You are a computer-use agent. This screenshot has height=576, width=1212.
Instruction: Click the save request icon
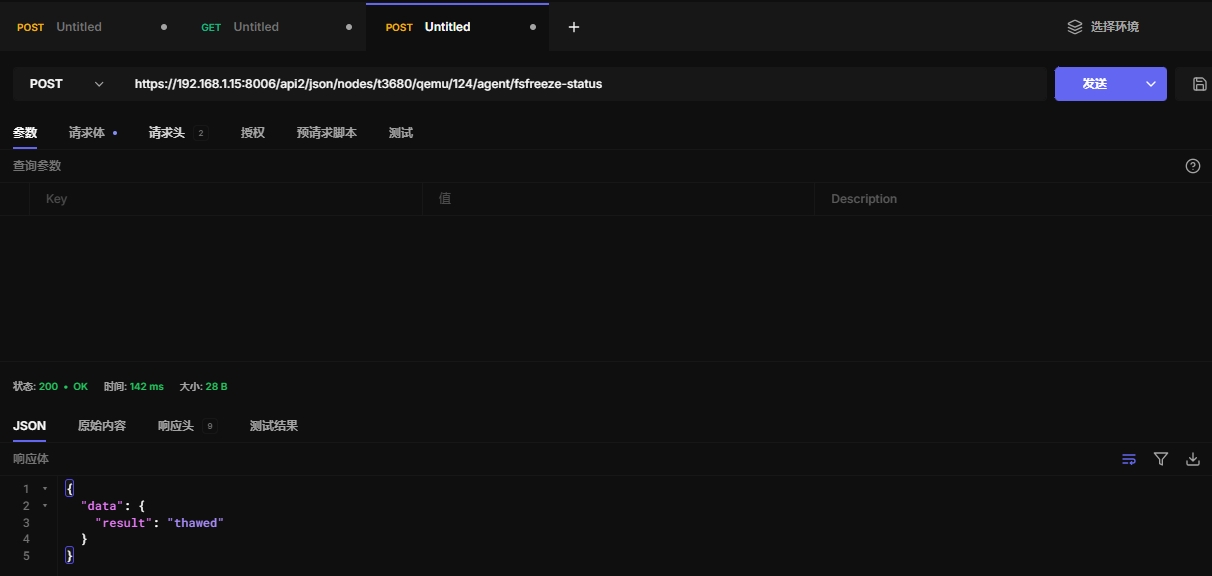click(x=1199, y=84)
